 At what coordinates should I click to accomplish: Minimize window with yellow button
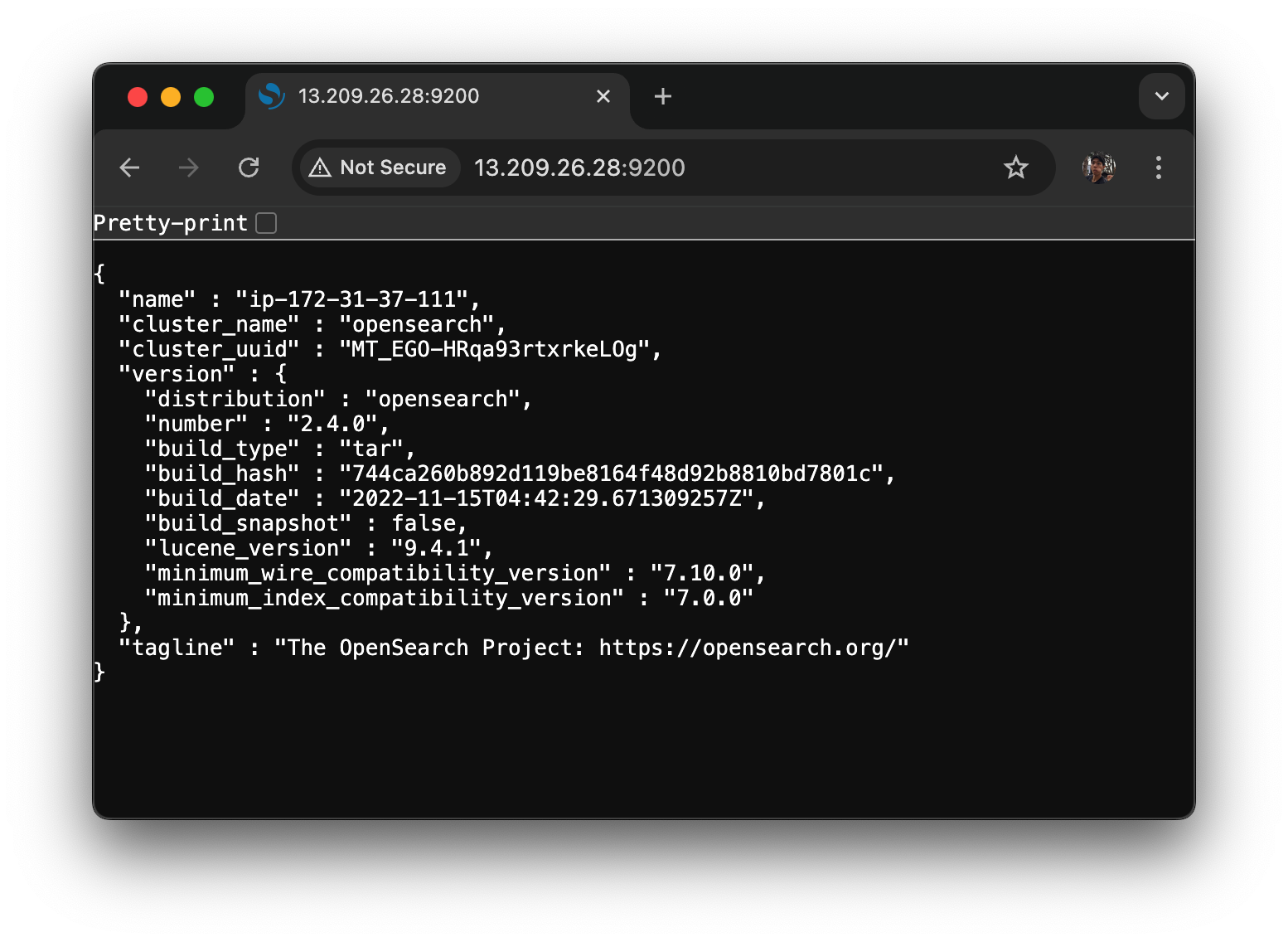point(171,97)
